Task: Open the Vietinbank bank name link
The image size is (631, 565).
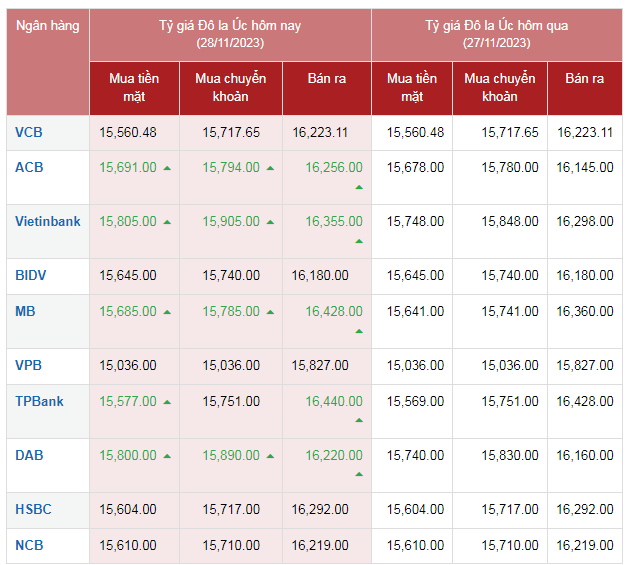Action: click(x=48, y=221)
